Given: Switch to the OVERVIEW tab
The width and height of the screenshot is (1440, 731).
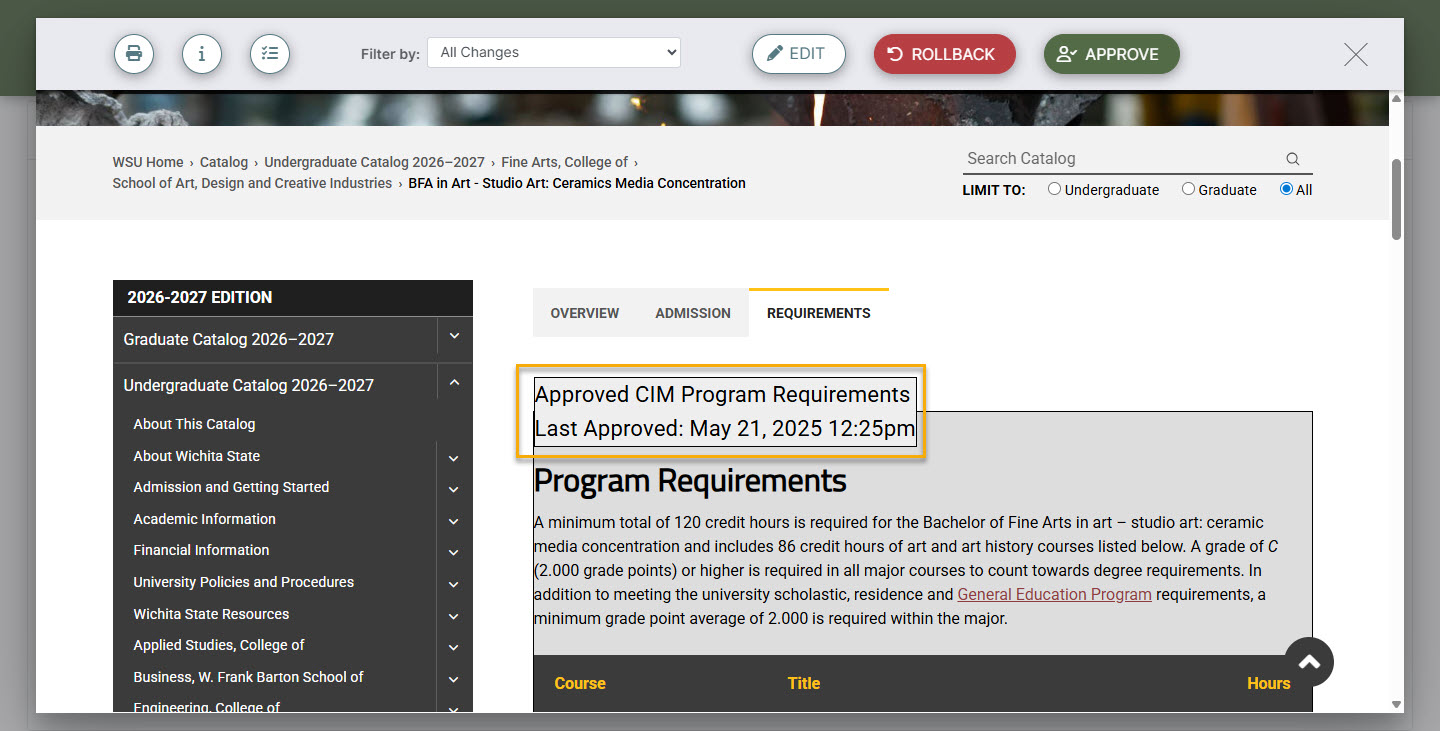Looking at the screenshot, I should pyautogui.click(x=585, y=313).
